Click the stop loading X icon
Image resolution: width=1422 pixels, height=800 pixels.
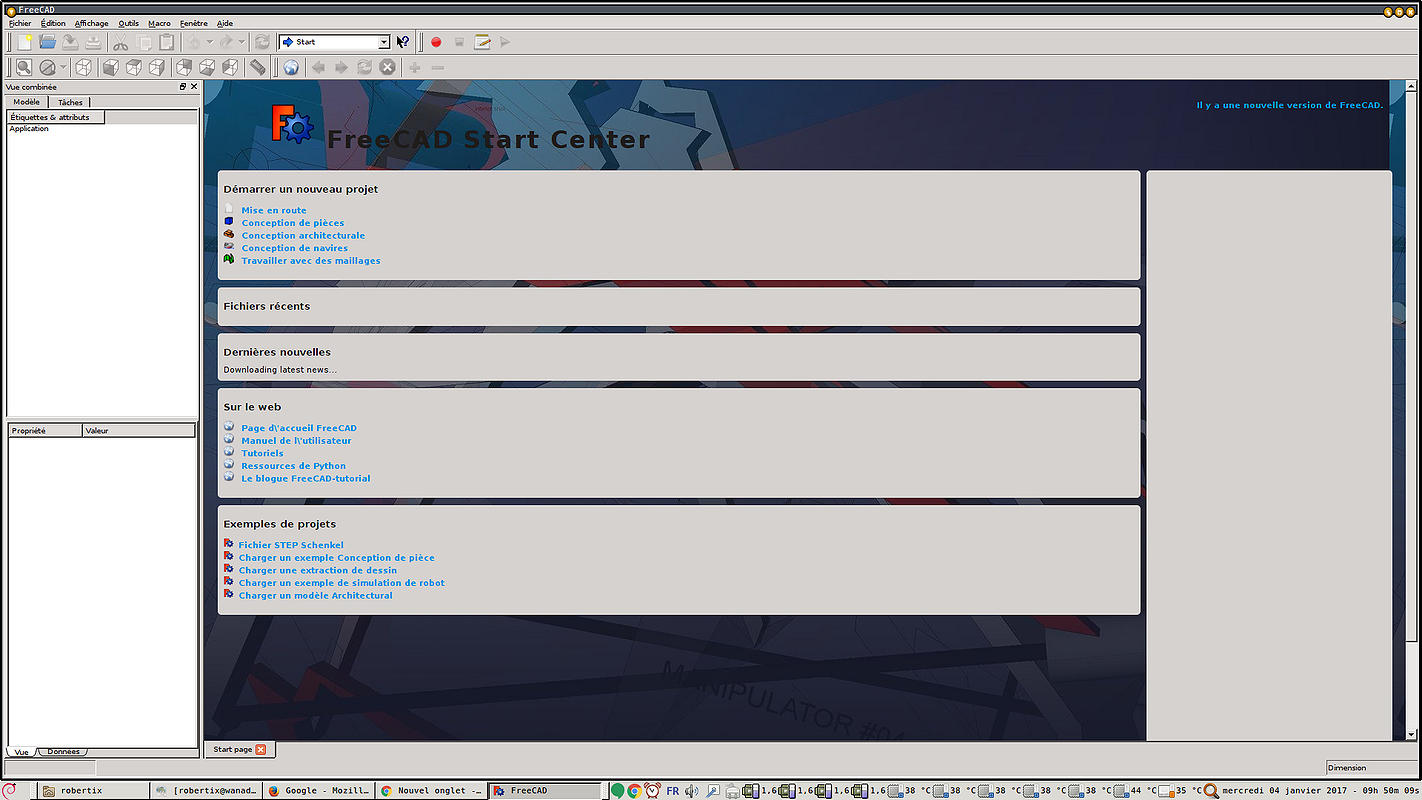(x=387, y=67)
